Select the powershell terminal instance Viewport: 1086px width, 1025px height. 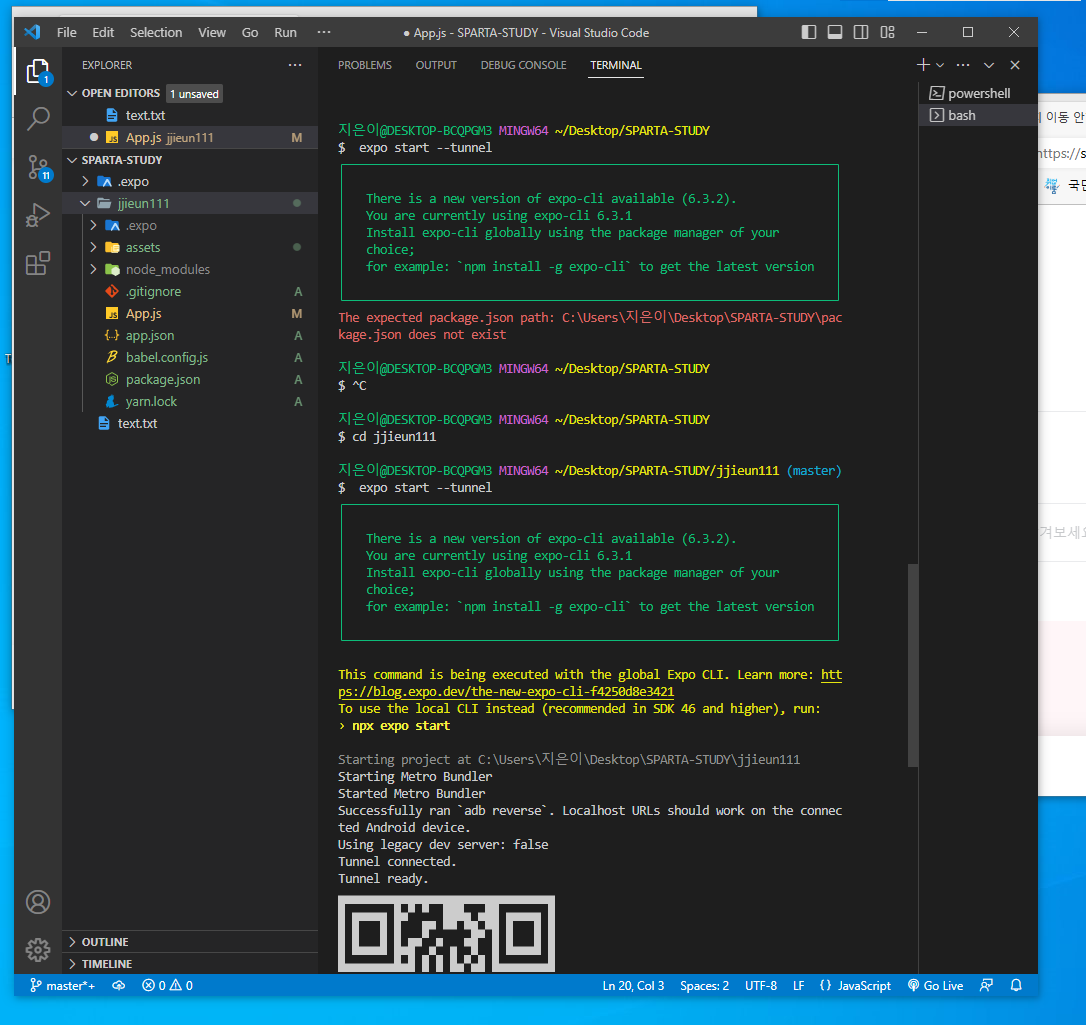(978, 93)
